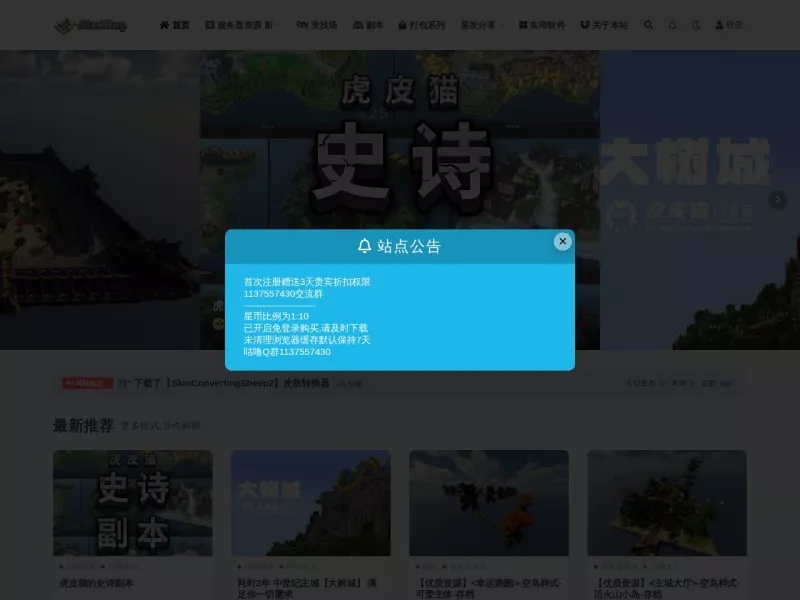
Task: Open the SkinConvertingSheep2 皮肤转换器 ticker link
Action: 232,383
